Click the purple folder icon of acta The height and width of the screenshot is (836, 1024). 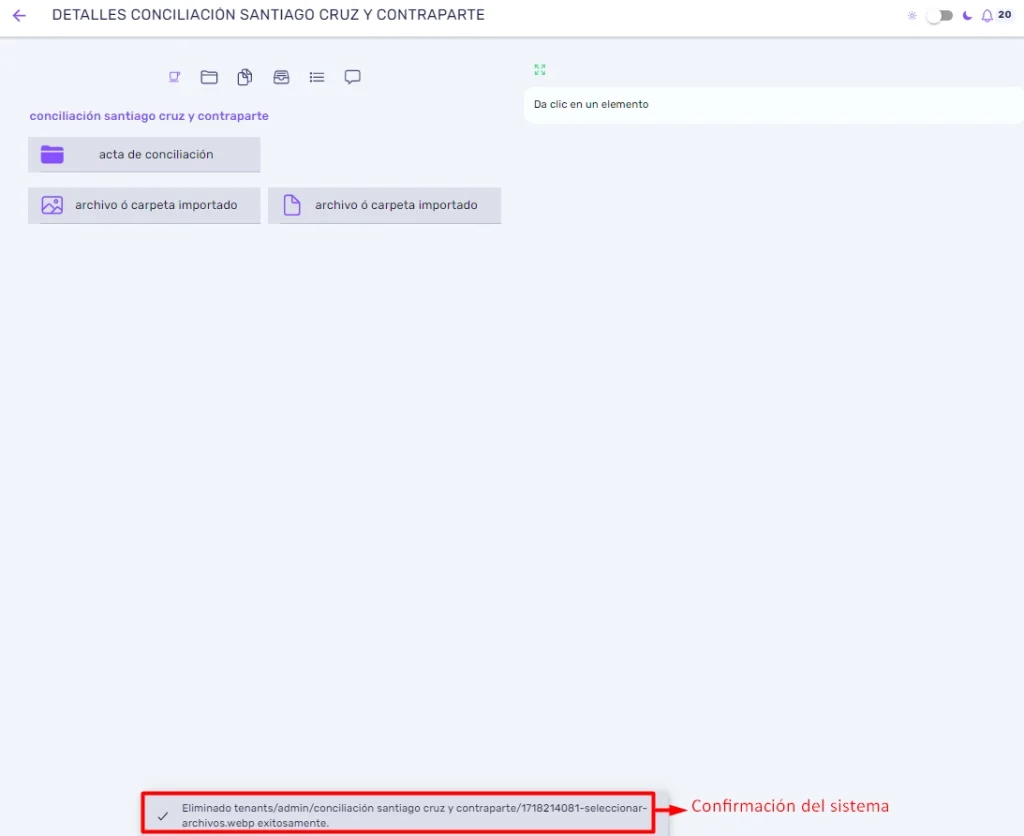coord(52,155)
